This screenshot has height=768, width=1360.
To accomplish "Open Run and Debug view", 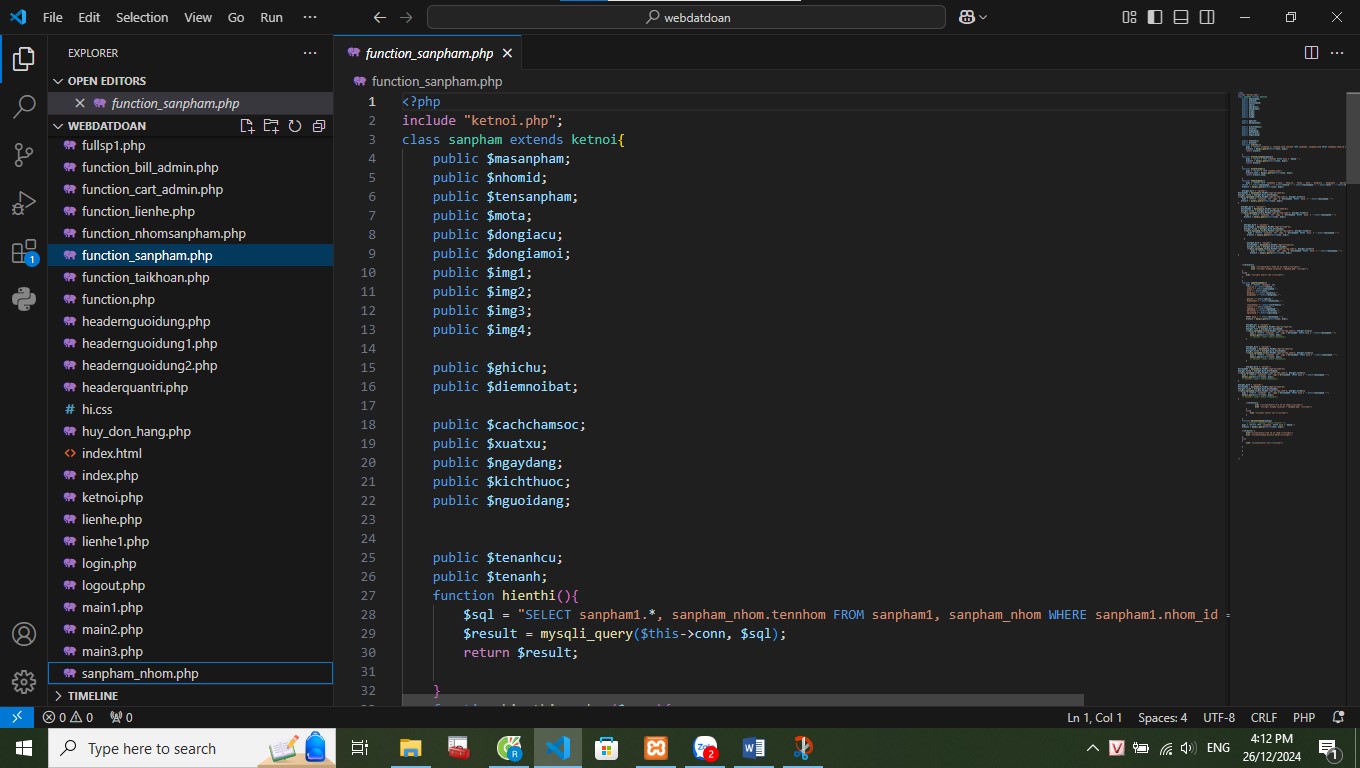I will (24, 203).
